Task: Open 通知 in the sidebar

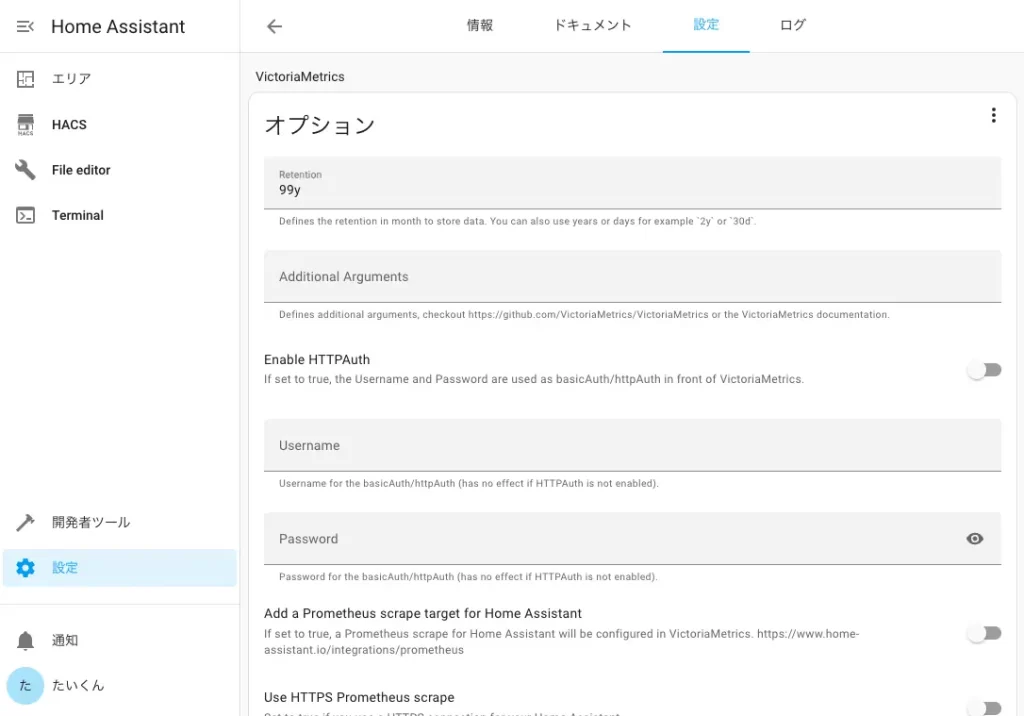Action: (120, 640)
